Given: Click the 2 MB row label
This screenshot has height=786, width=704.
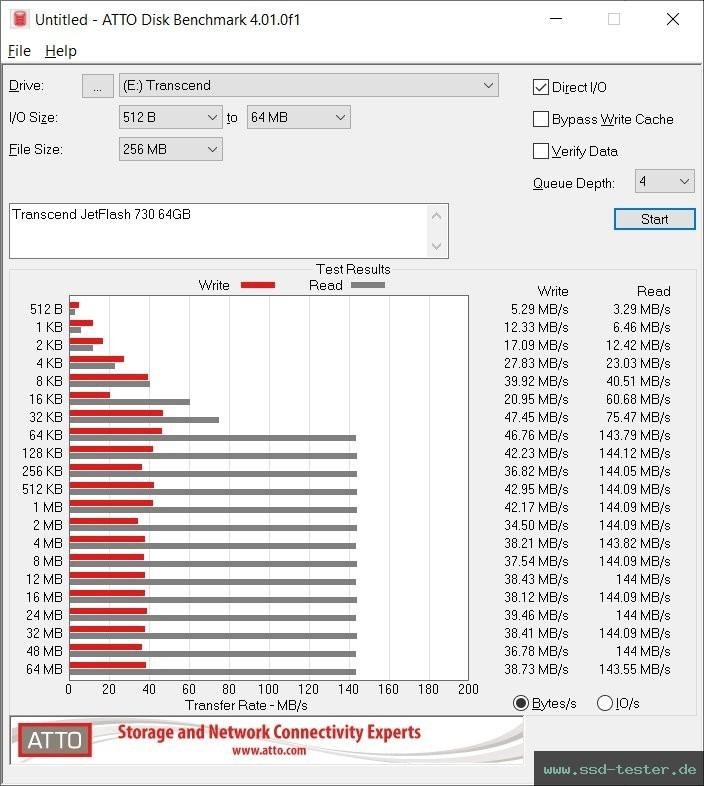Looking at the screenshot, I should [x=48, y=525].
